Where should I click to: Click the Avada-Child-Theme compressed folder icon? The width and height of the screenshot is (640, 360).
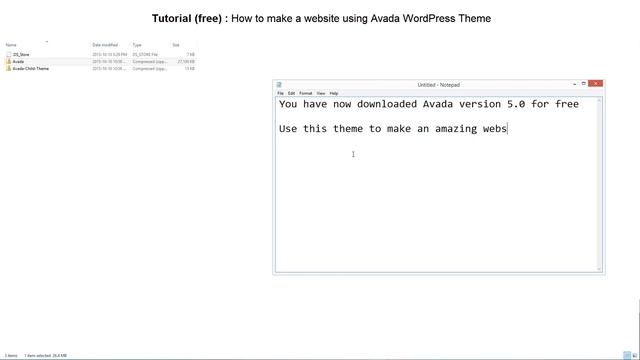(9, 69)
